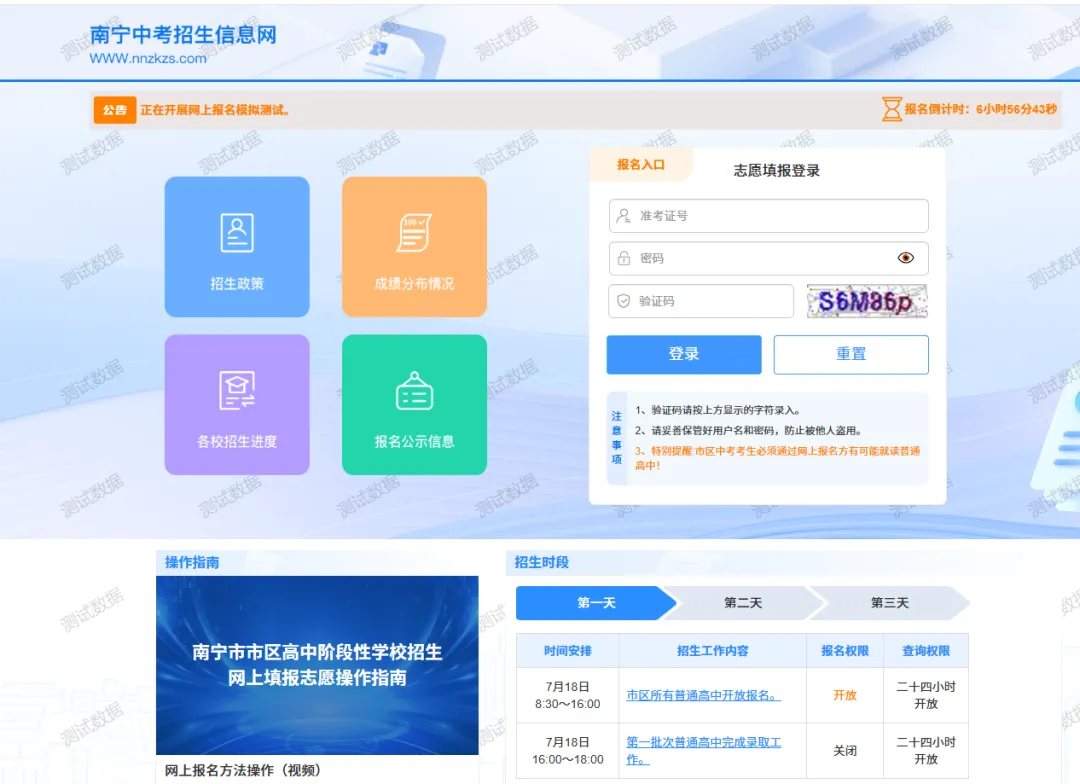Viewport: 1080px width, 784px height.
Task: Click the 关闭 status cell
Action: 844,750
